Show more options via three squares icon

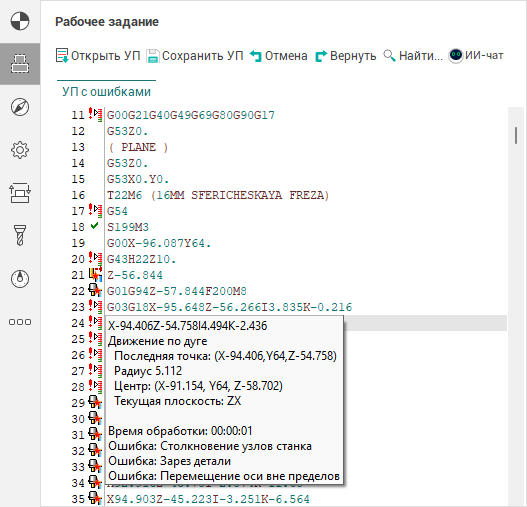tap(20, 322)
